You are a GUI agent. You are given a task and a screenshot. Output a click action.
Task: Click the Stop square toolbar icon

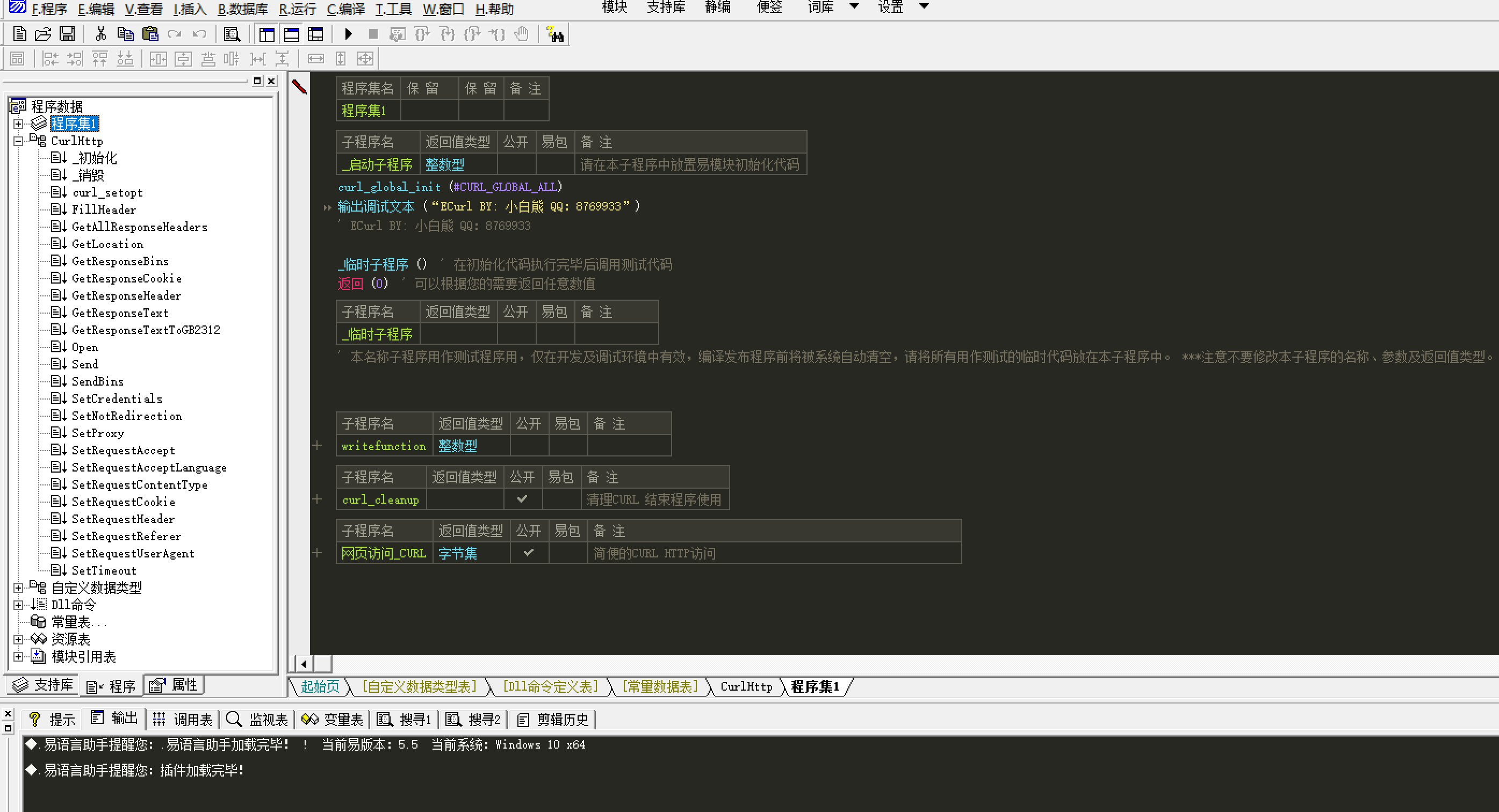373,34
